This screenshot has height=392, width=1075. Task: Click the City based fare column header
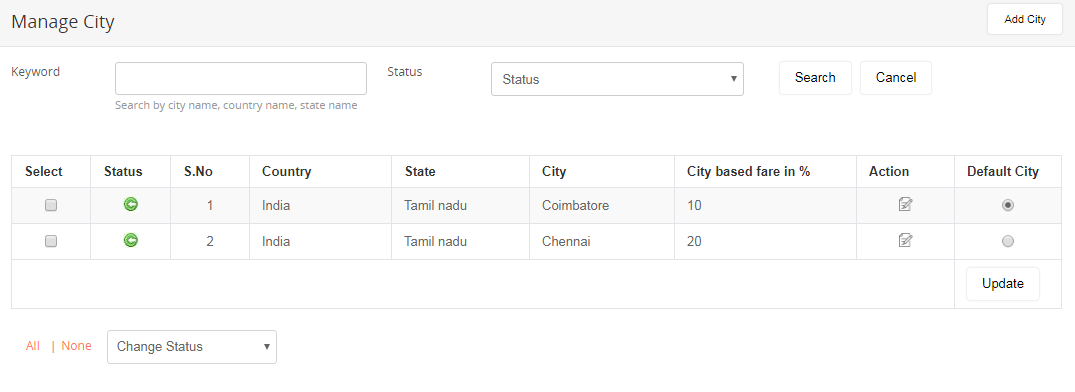749,171
